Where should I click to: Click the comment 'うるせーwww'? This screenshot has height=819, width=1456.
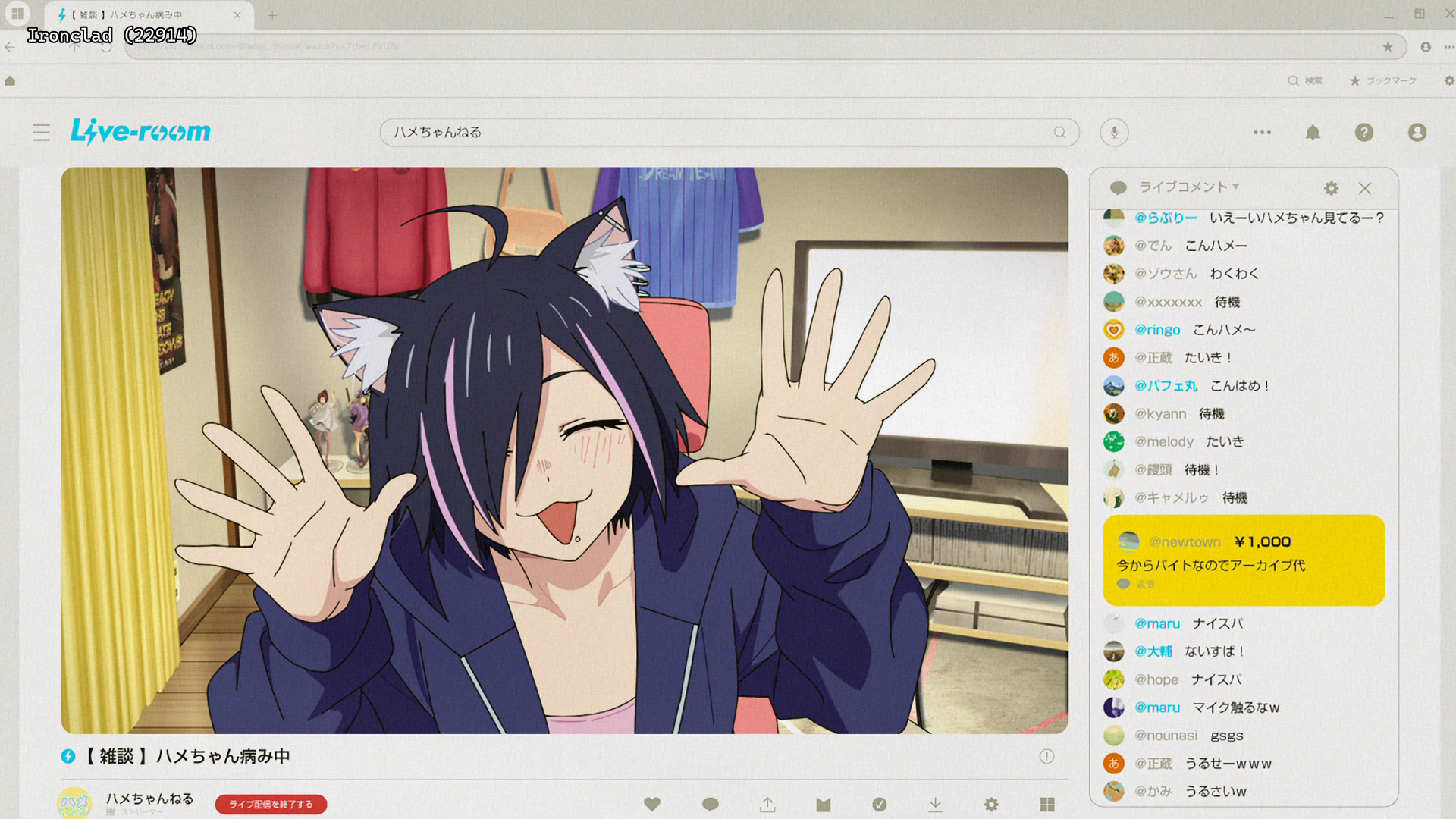point(1228,764)
